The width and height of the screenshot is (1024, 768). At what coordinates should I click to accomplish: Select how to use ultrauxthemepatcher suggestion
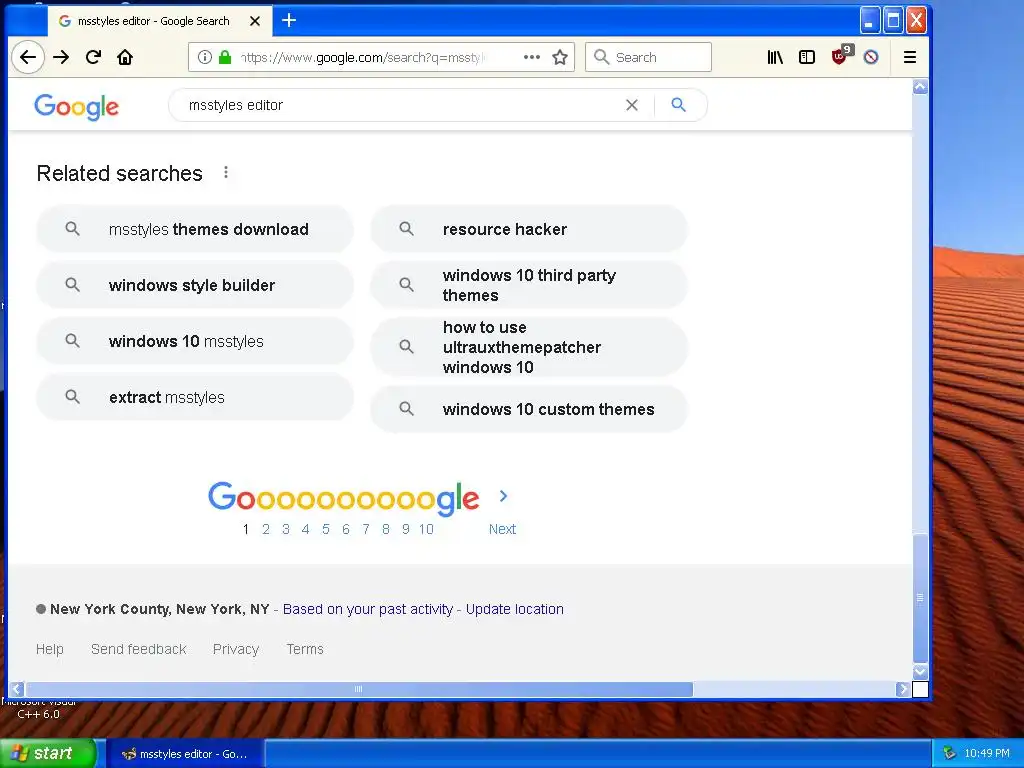(529, 347)
